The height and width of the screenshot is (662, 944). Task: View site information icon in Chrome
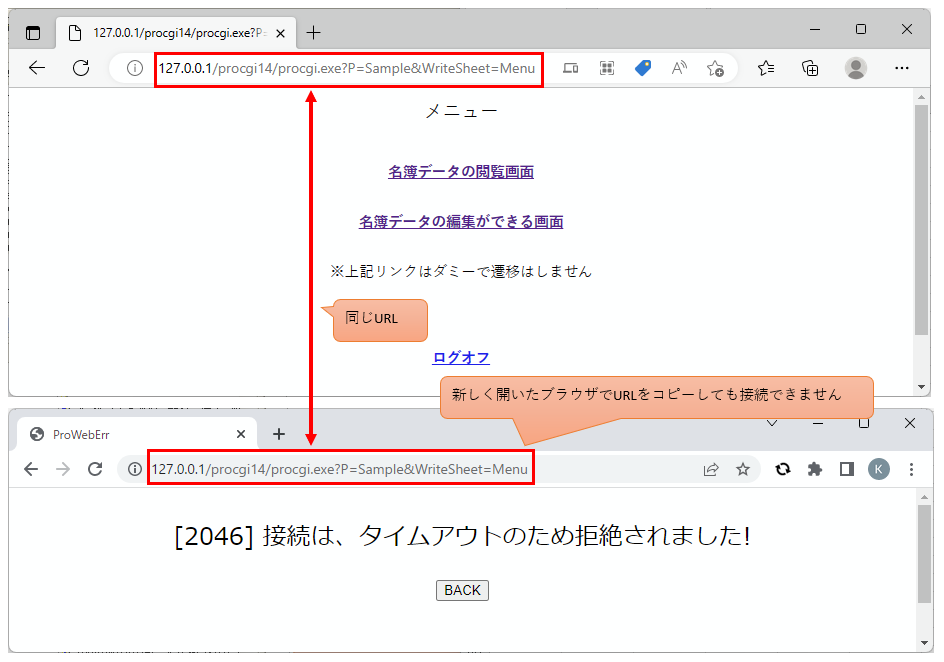(x=135, y=469)
